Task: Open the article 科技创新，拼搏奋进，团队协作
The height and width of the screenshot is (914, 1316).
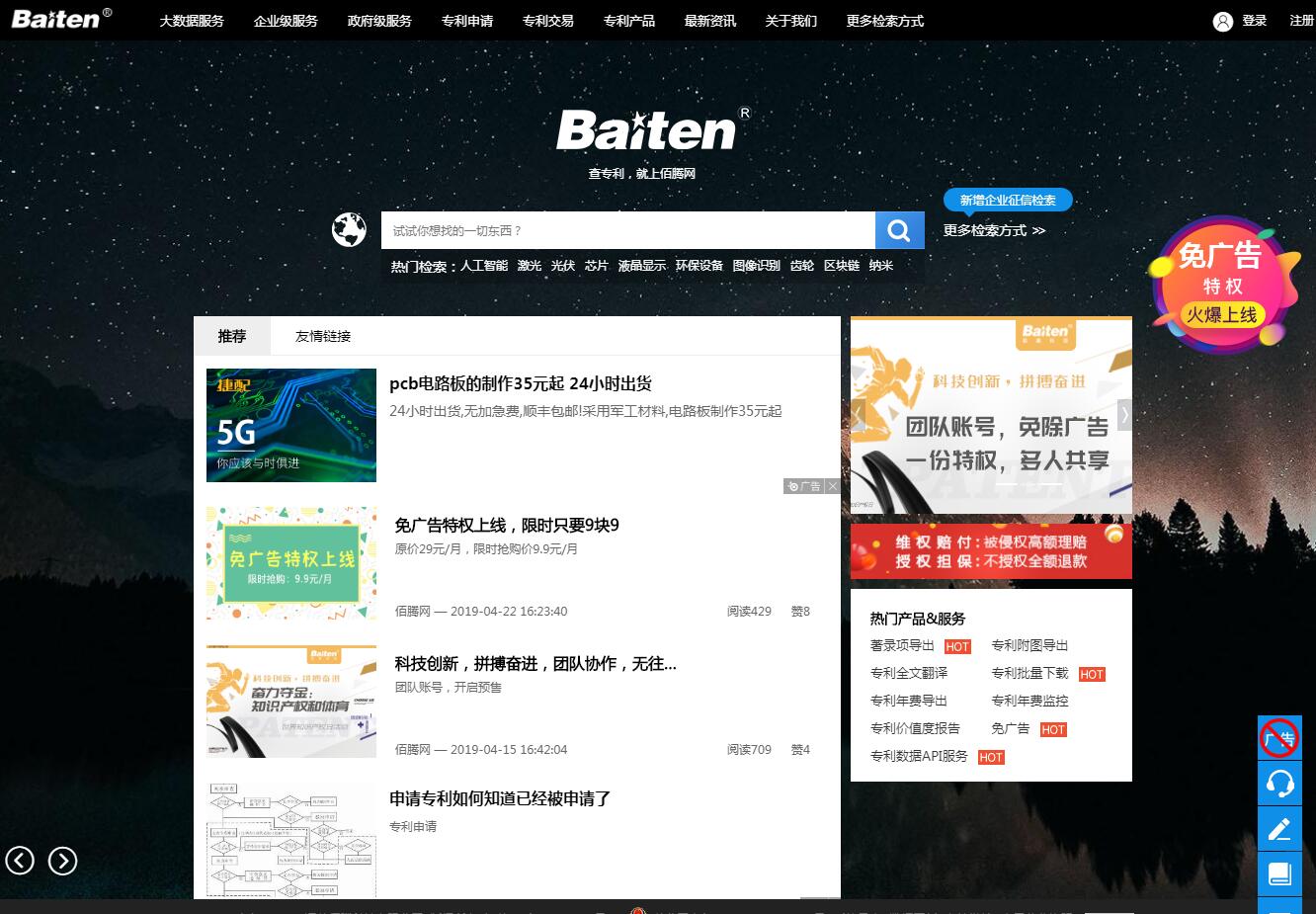Action: click(x=535, y=664)
